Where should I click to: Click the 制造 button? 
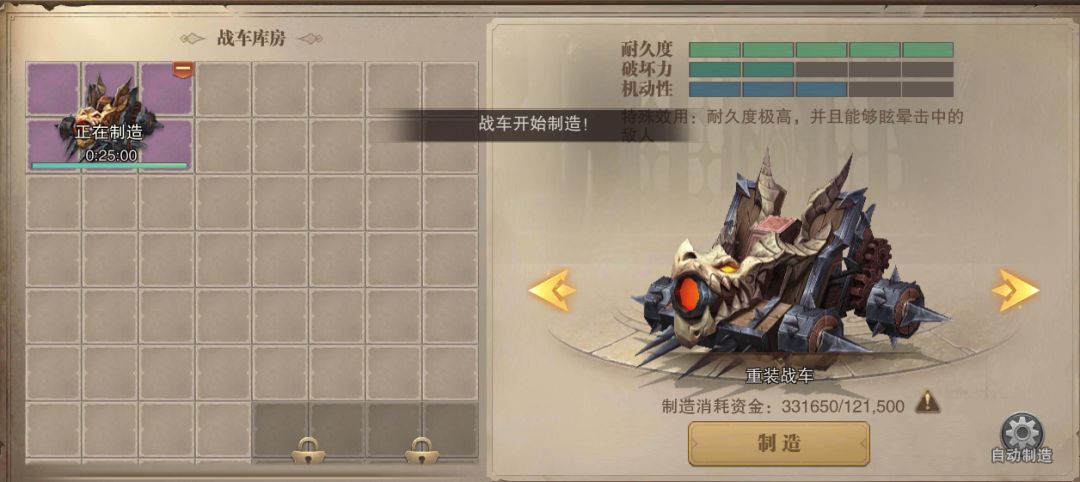[x=778, y=443]
